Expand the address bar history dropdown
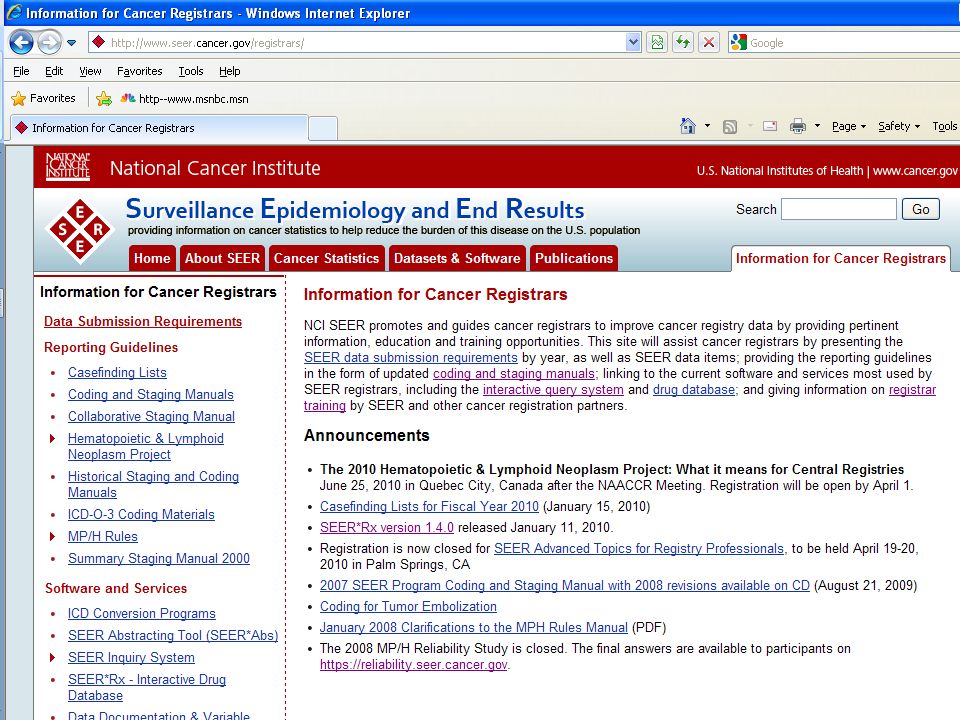The image size is (960, 720). 634,43
